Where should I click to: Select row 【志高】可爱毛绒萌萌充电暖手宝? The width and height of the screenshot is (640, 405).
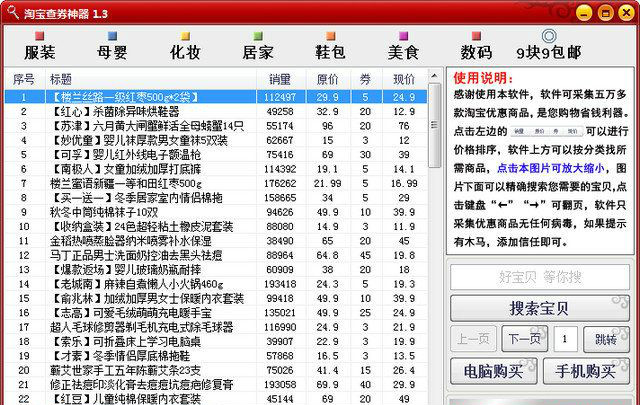[x=216, y=313]
